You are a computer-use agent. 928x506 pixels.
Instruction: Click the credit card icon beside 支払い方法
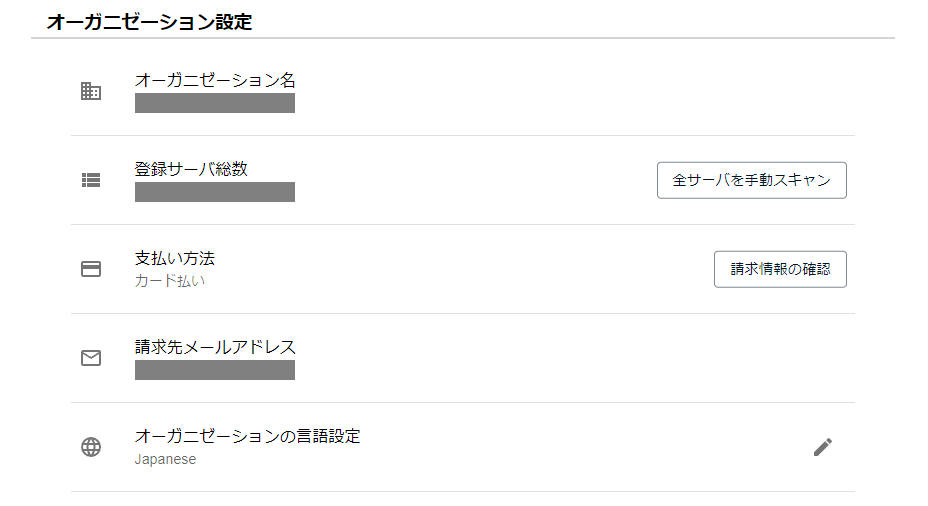(91, 269)
